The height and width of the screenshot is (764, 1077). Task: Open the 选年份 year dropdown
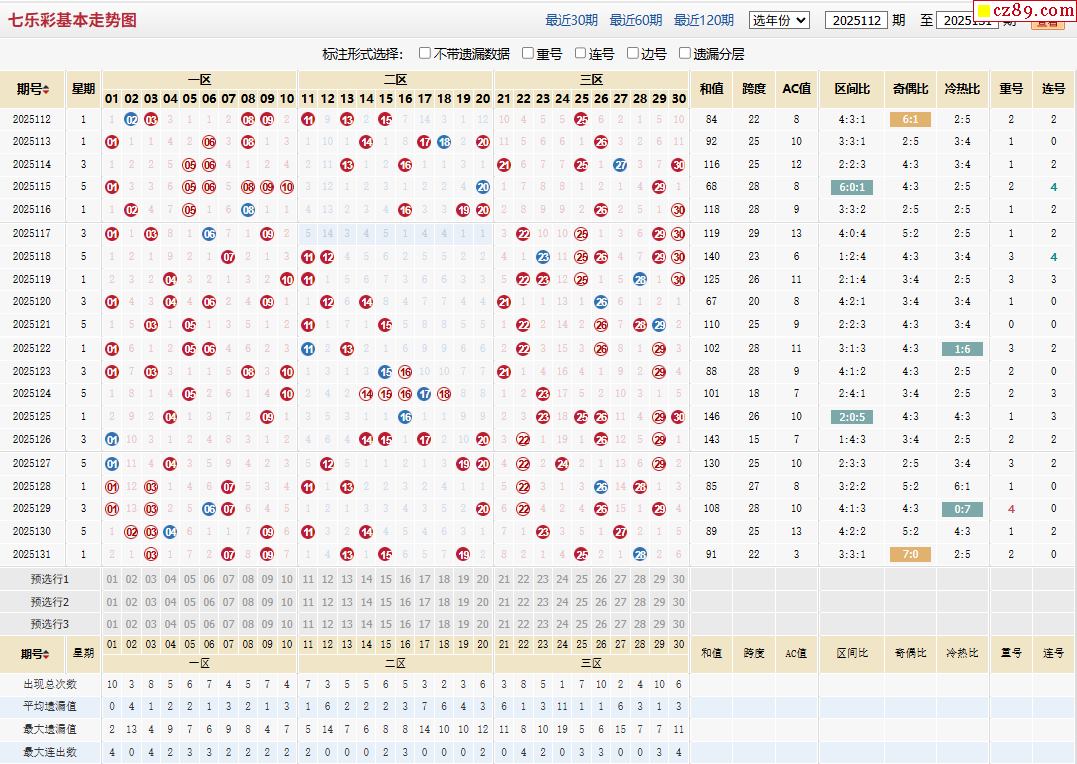(779, 20)
